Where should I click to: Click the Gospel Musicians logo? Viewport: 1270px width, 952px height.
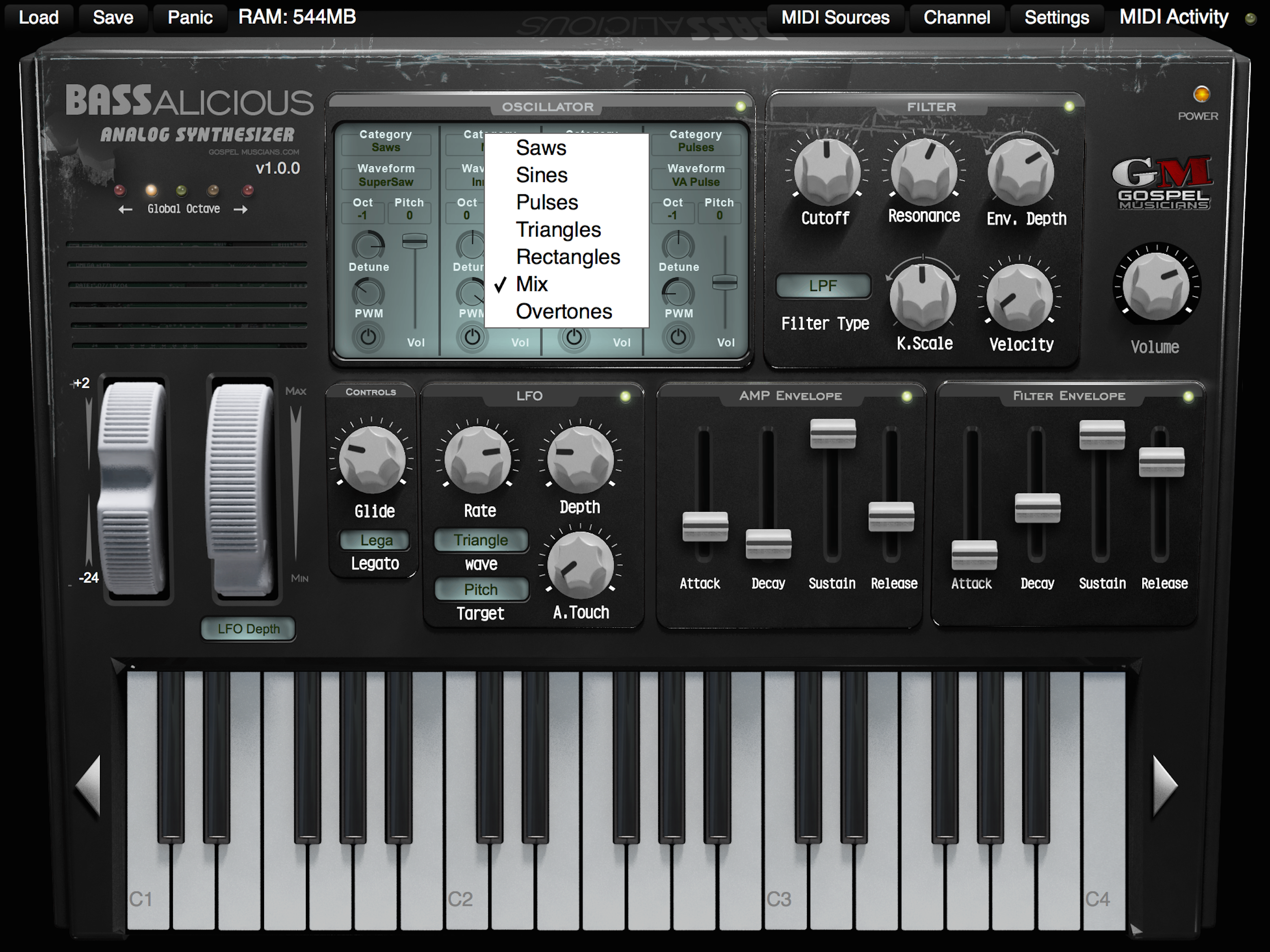[x=1163, y=183]
